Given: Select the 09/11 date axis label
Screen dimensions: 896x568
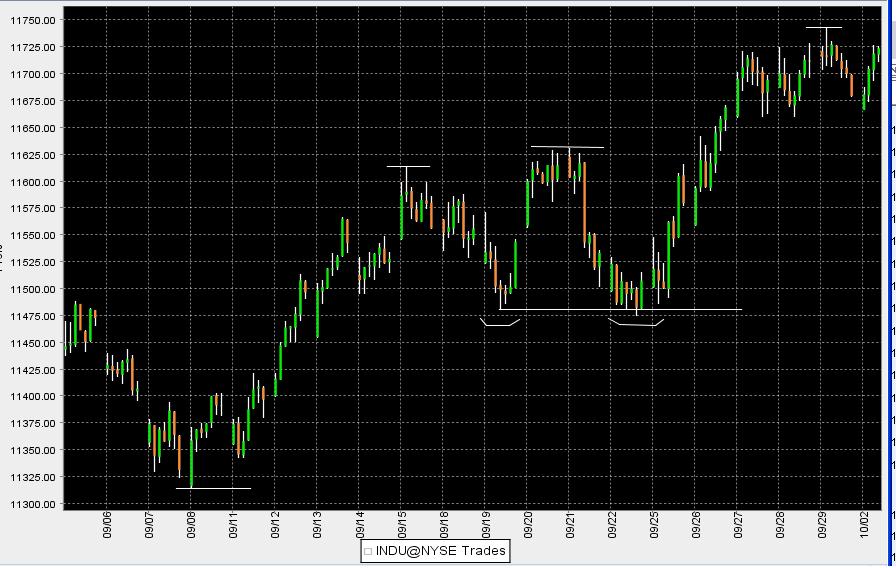Looking at the screenshot, I should [233, 526].
